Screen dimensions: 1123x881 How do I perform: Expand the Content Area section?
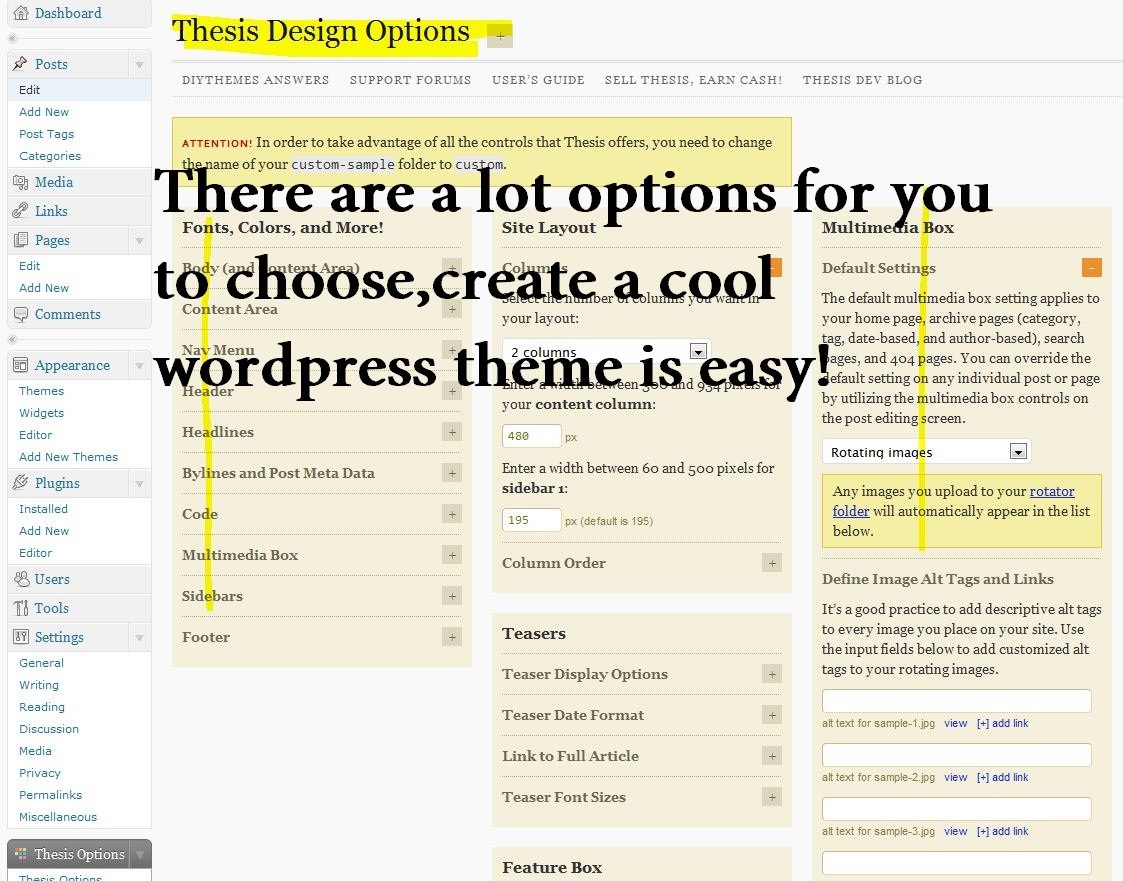pyautogui.click(x=452, y=309)
